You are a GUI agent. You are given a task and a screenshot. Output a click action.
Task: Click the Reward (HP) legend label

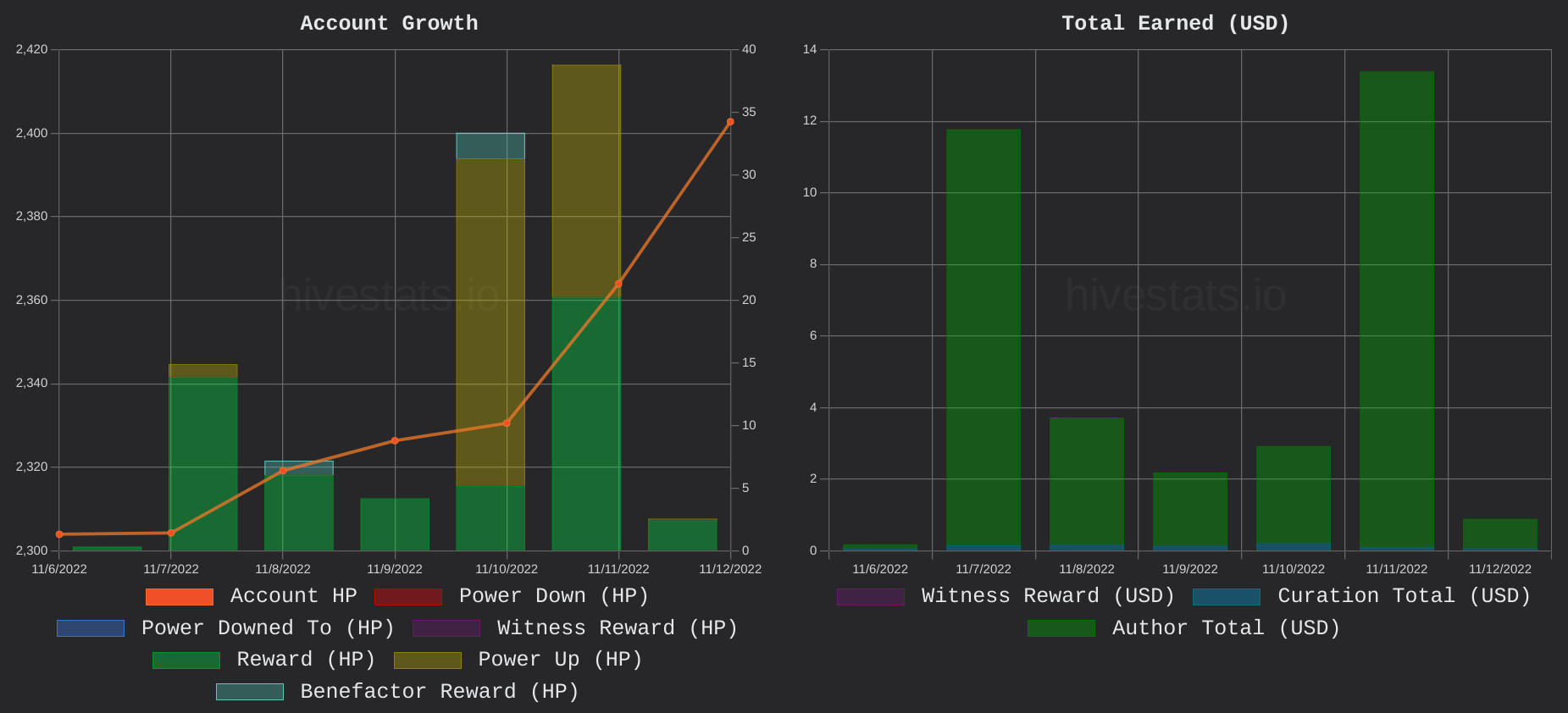click(x=307, y=660)
